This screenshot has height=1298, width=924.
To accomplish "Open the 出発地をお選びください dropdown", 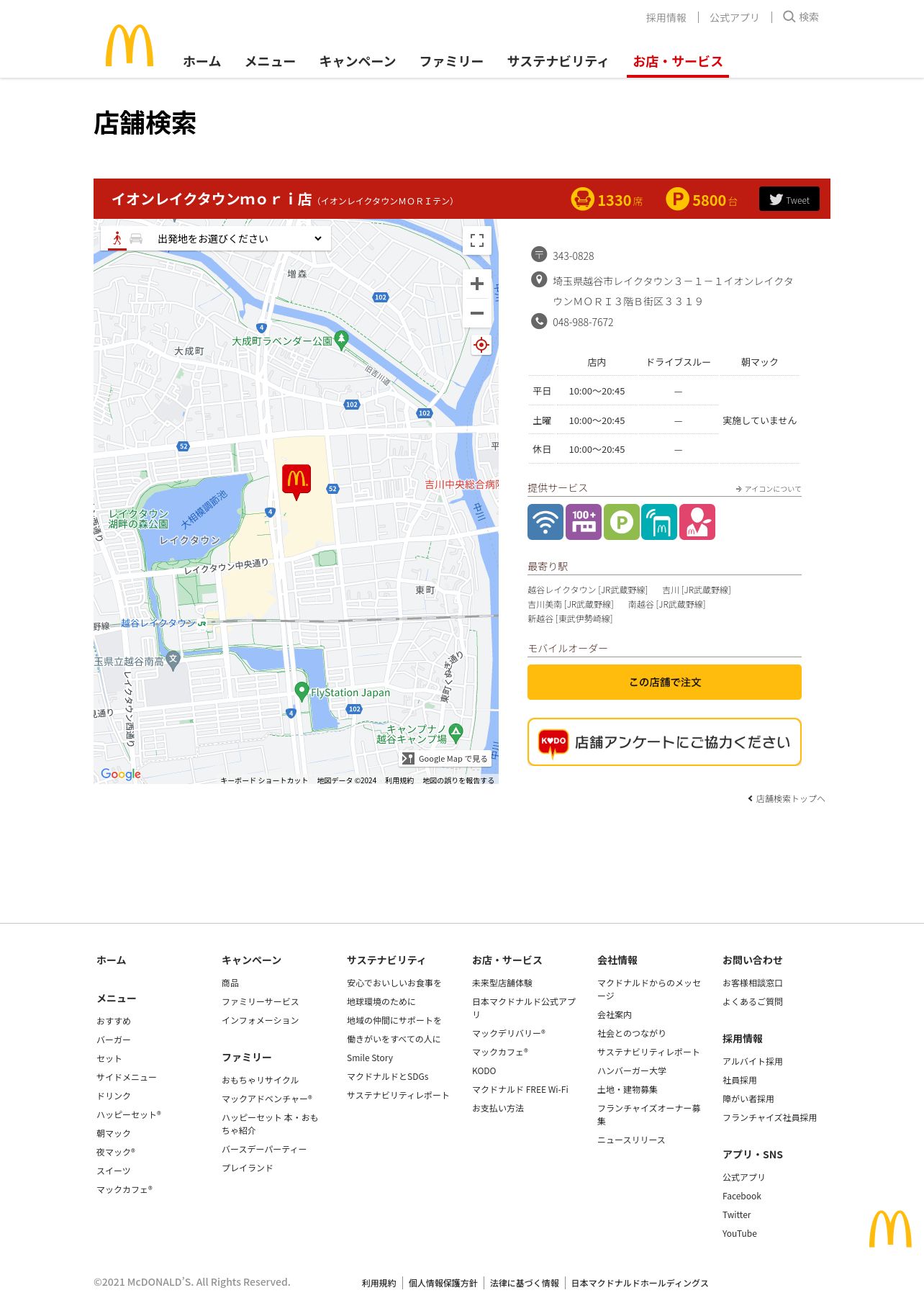I will tap(239, 238).
